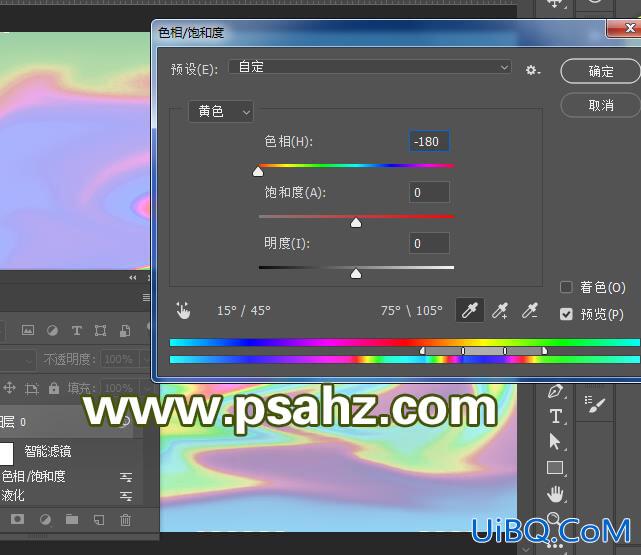Click the lock position (move arrows) icon
641x555 pixels.
click(9, 387)
